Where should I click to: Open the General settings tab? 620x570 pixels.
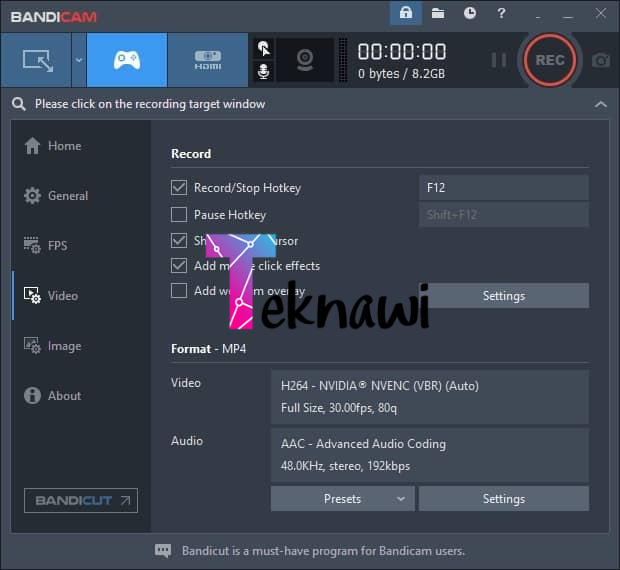[56, 196]
